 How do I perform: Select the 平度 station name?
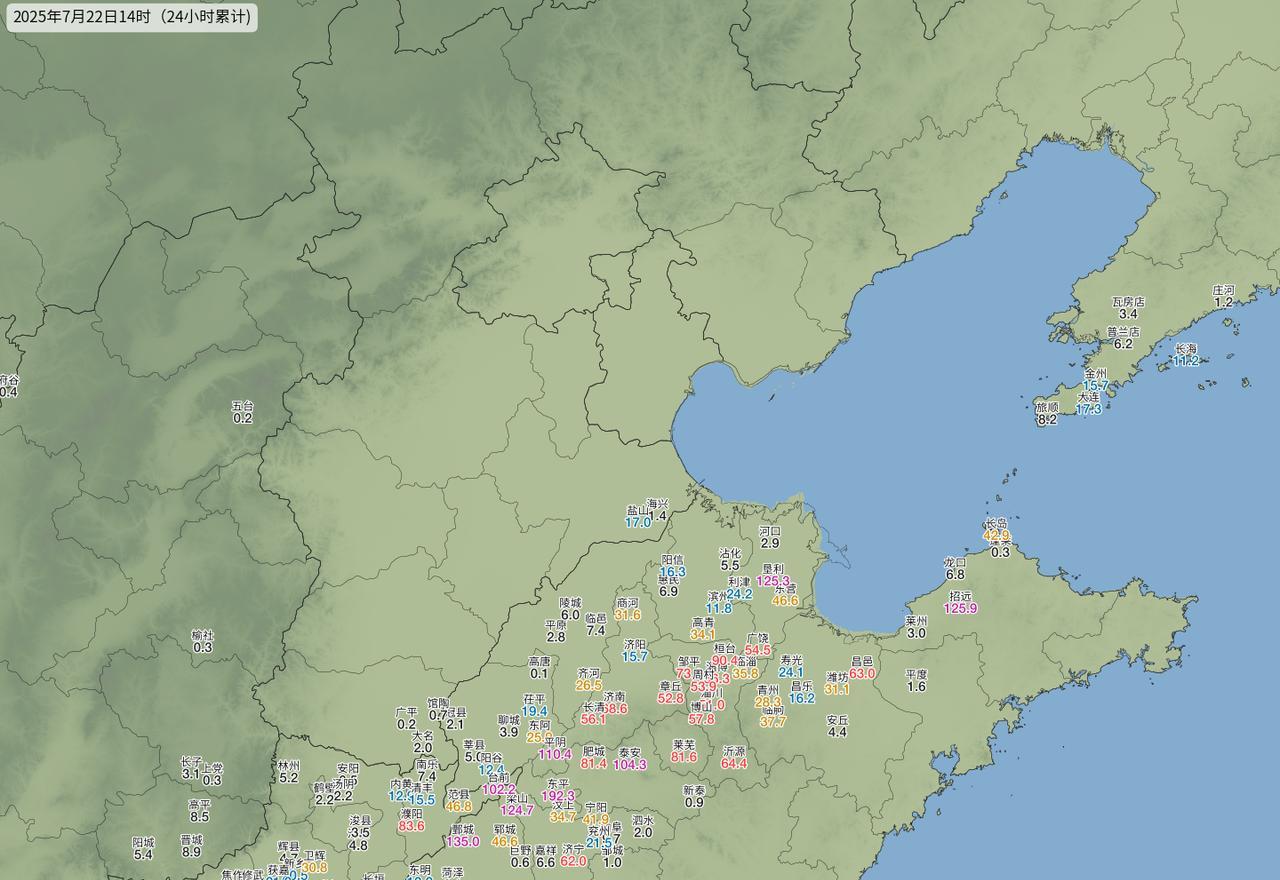coord(916,674)
